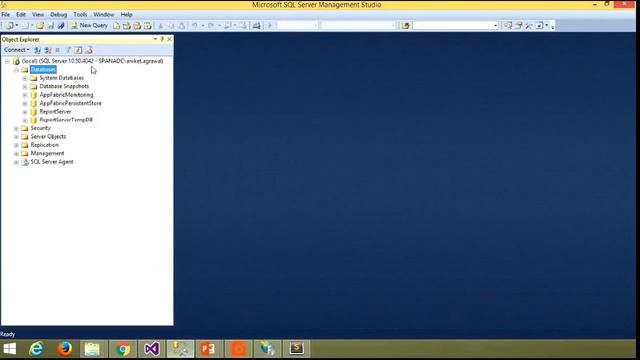Select the ReportServerTempDB database
Screen dimensions: 640x360
[x=66, y=120]
